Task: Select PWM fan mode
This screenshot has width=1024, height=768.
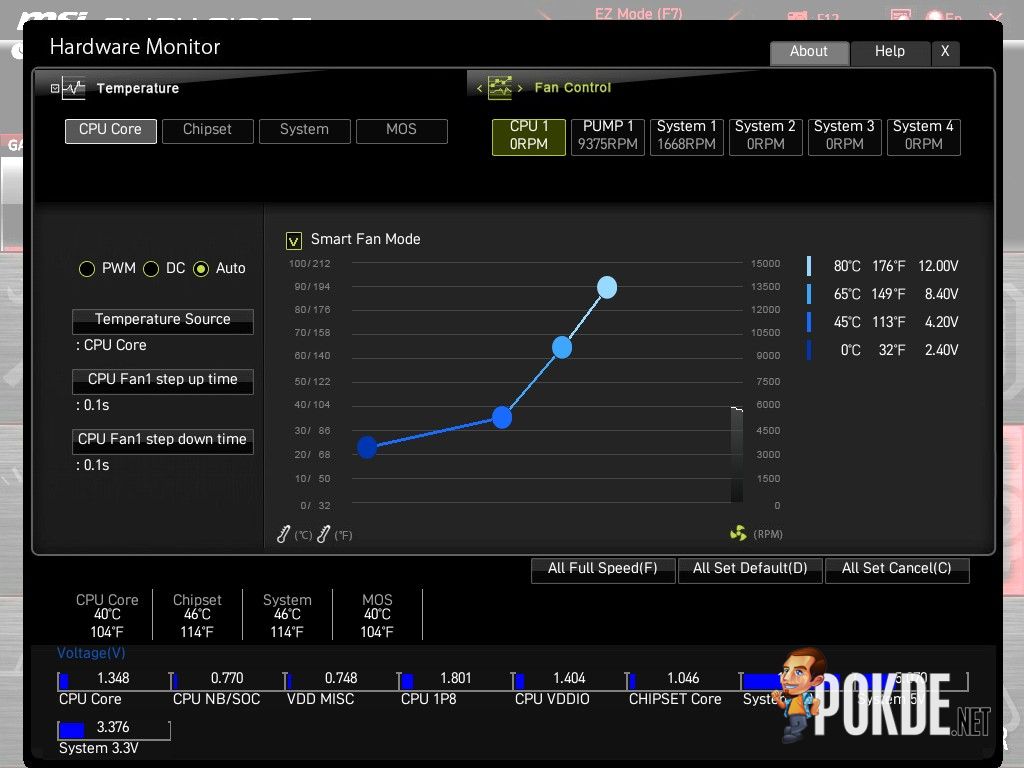Action: [87, 268]
